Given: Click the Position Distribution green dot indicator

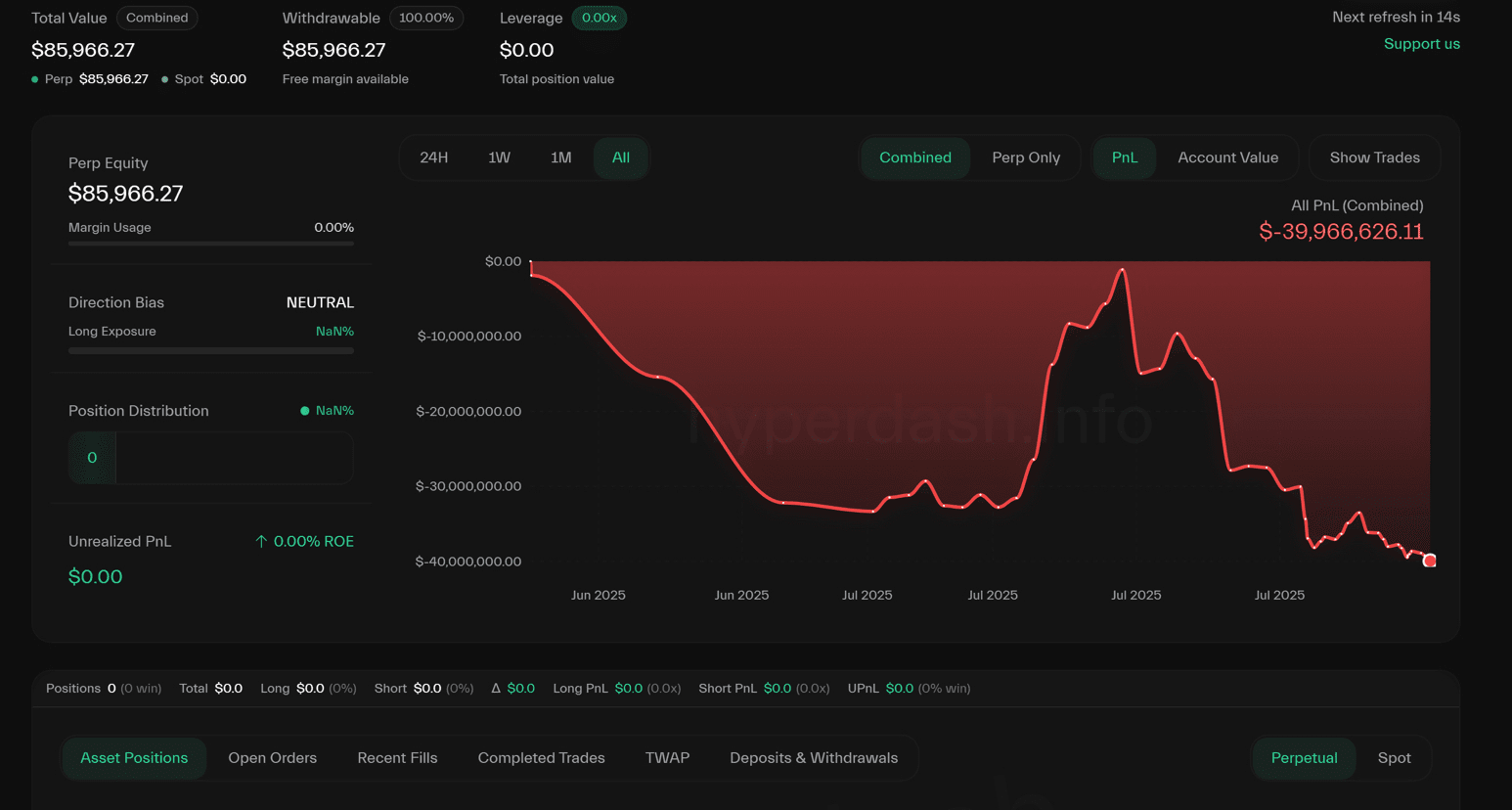Looking at the screenshot, I should [x=305, y=411].
